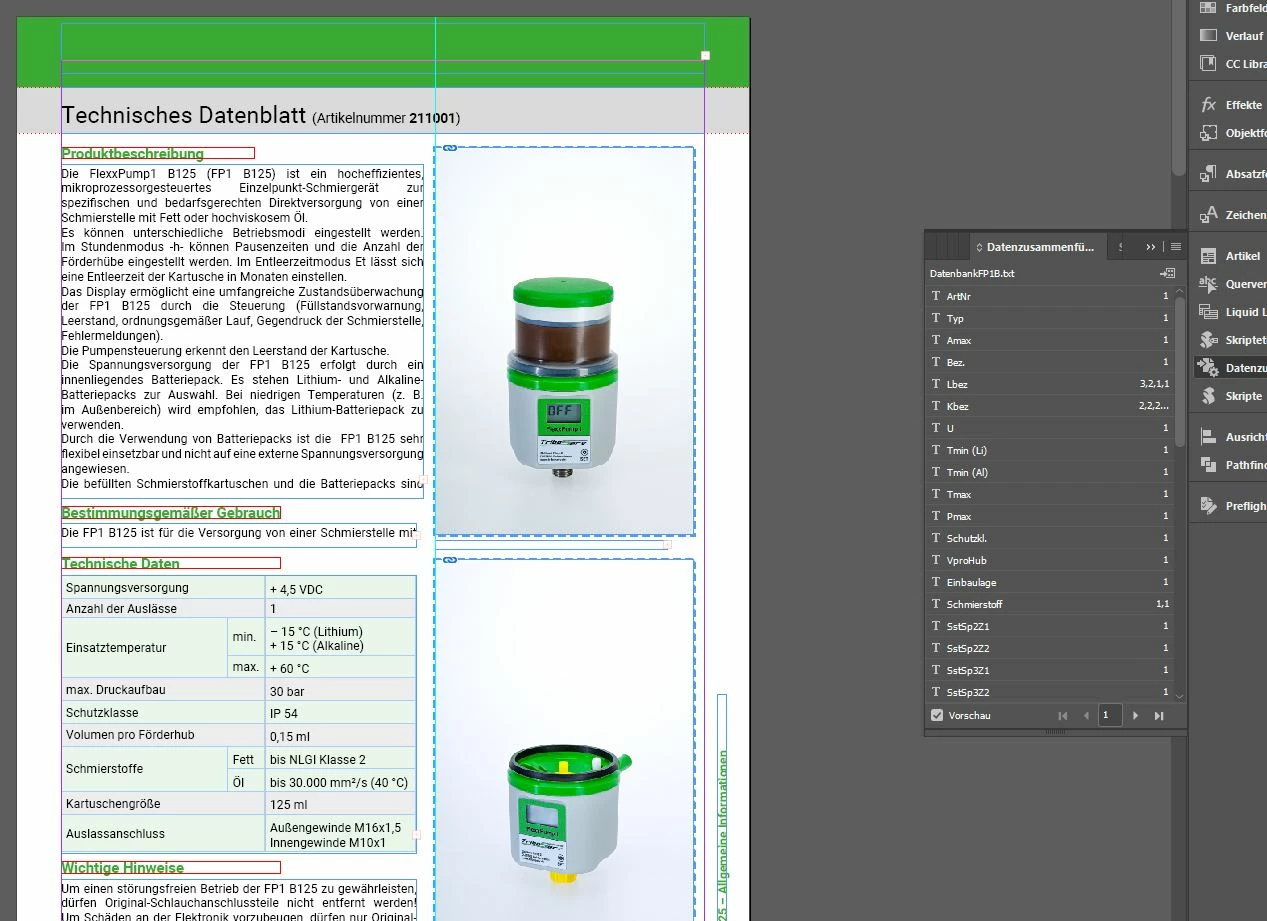Select the Pmax data field

click(x=1050, y=516)
